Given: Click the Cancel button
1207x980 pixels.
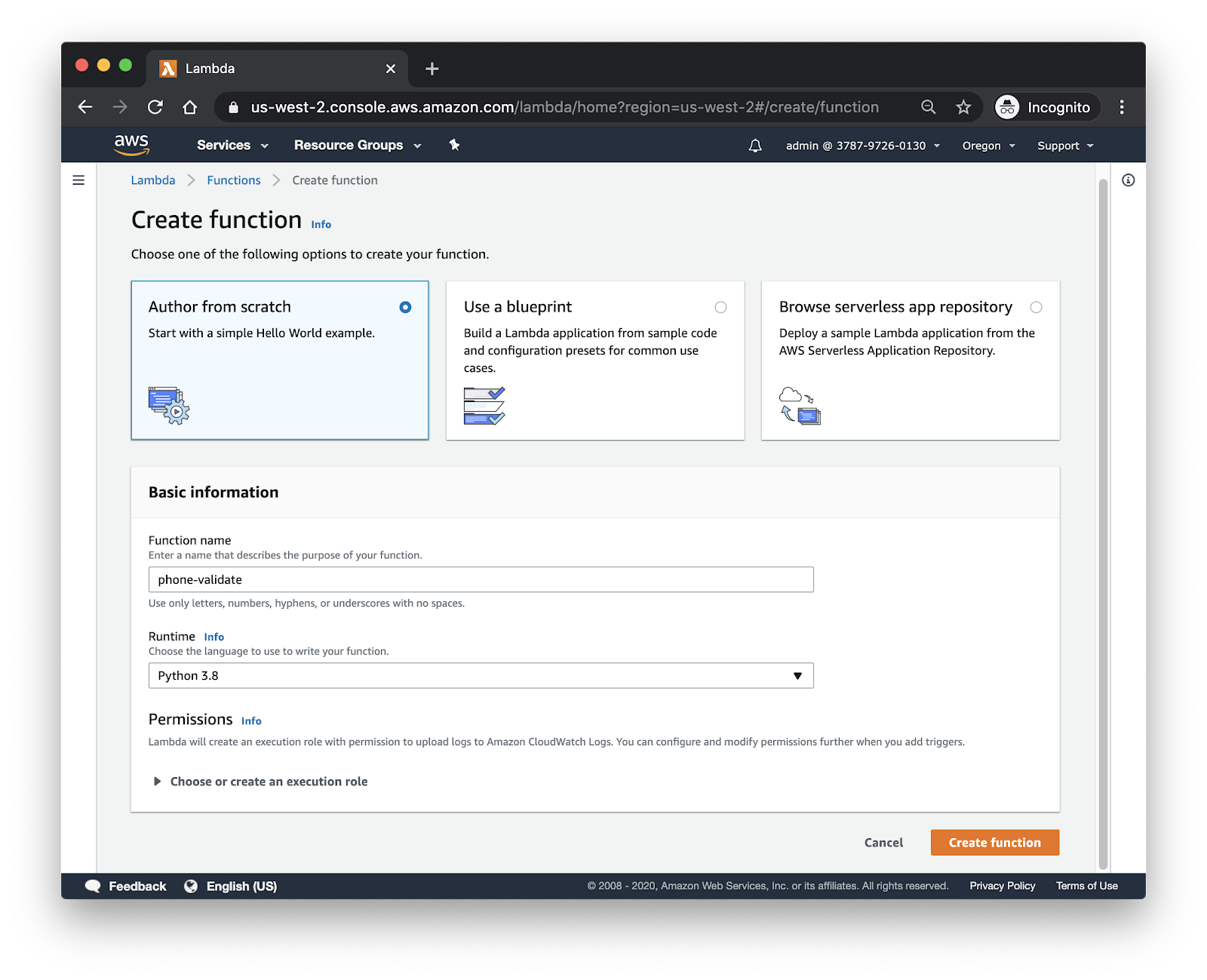Looking at the screenshot, I should [x=883, y=843].
